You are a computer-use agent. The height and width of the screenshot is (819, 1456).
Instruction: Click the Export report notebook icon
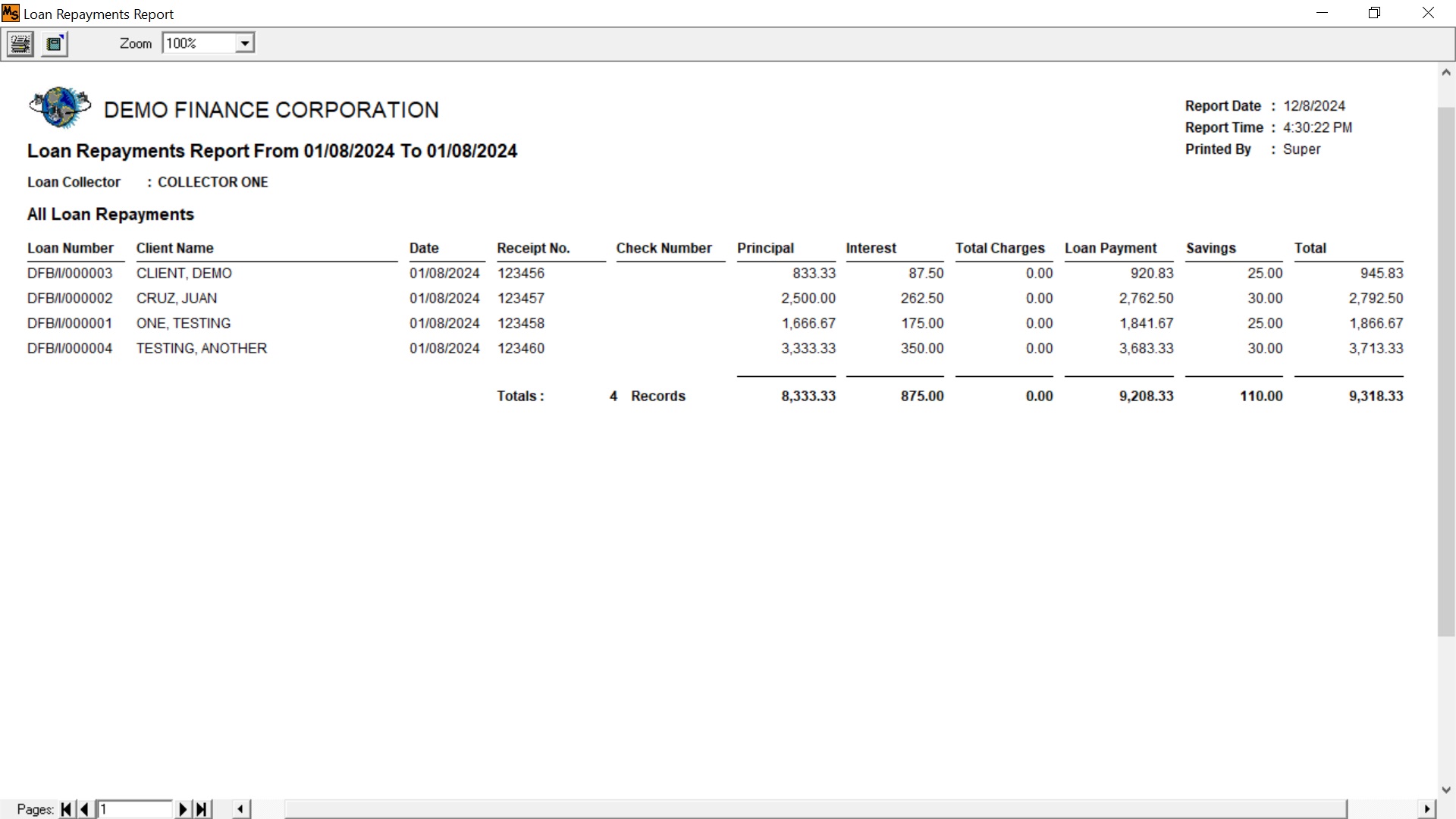point(54,44)
